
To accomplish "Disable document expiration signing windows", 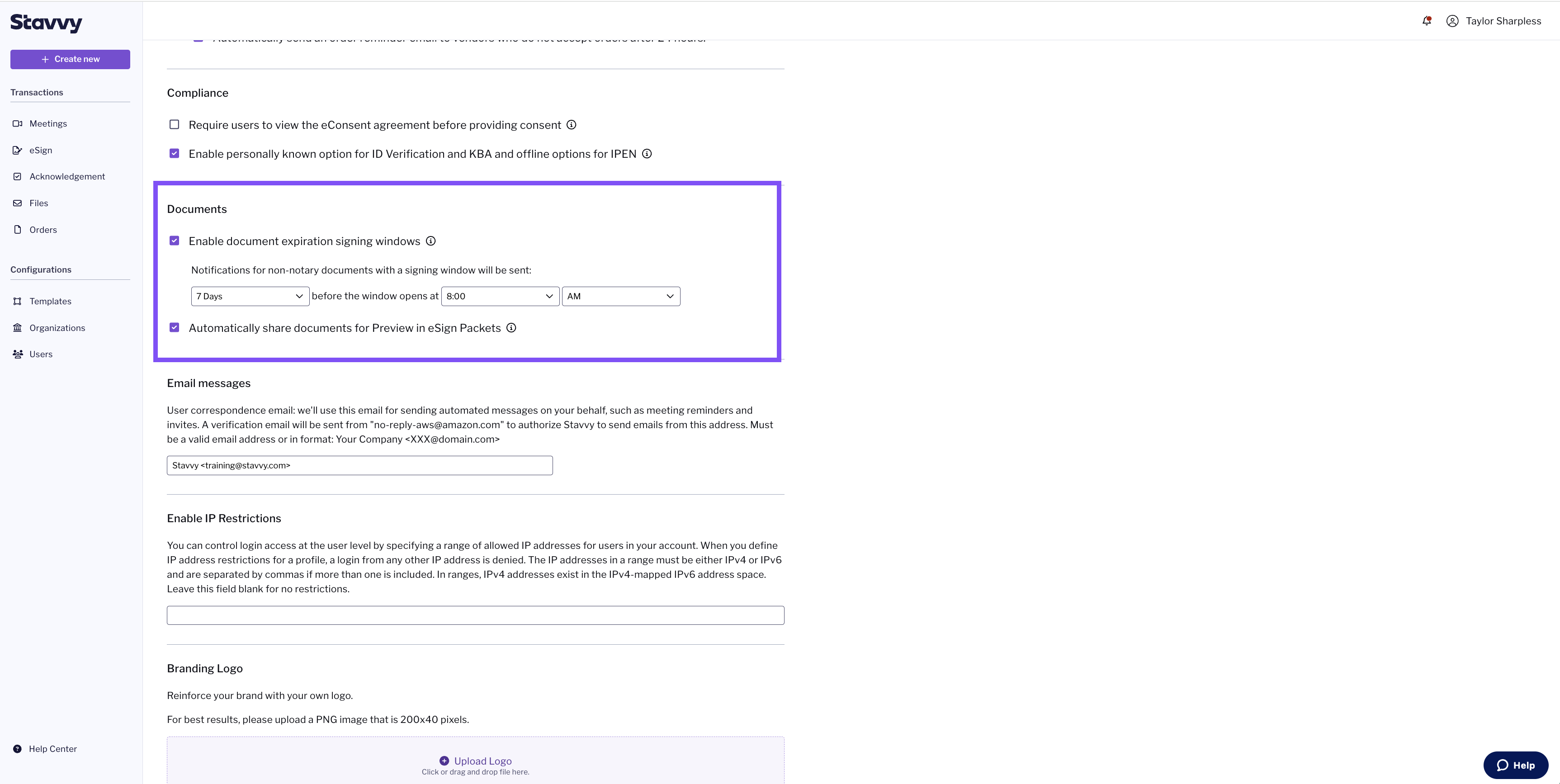I will (x=174, y=241).
